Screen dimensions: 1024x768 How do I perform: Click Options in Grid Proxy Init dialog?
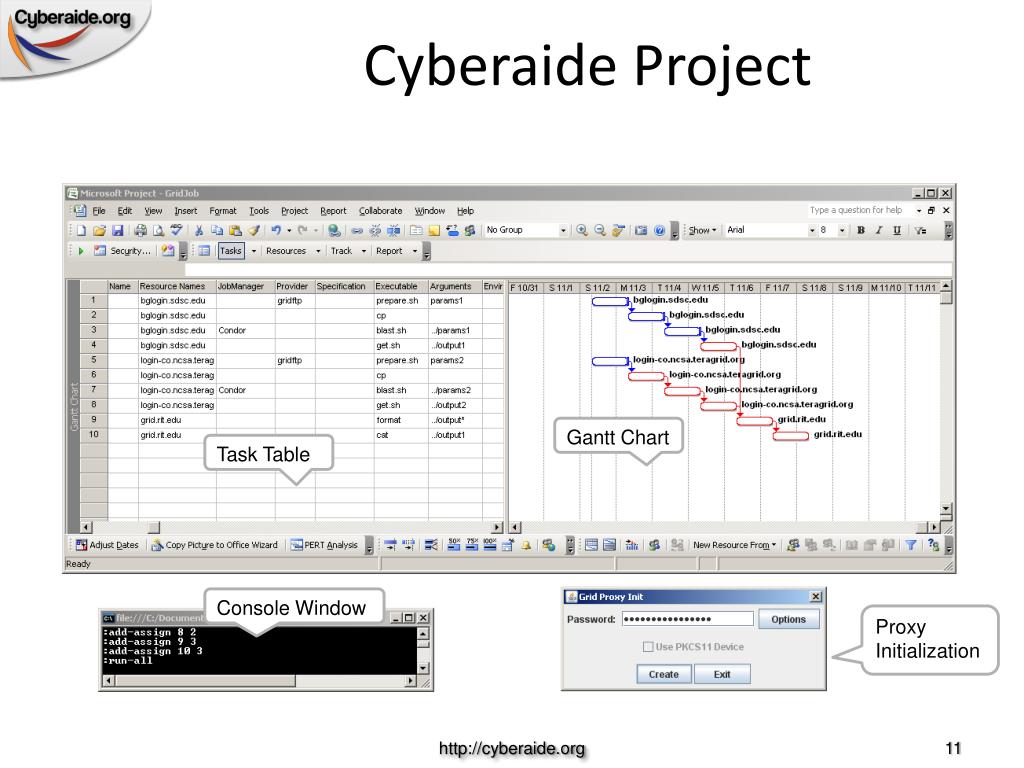(x=788, y=619)
